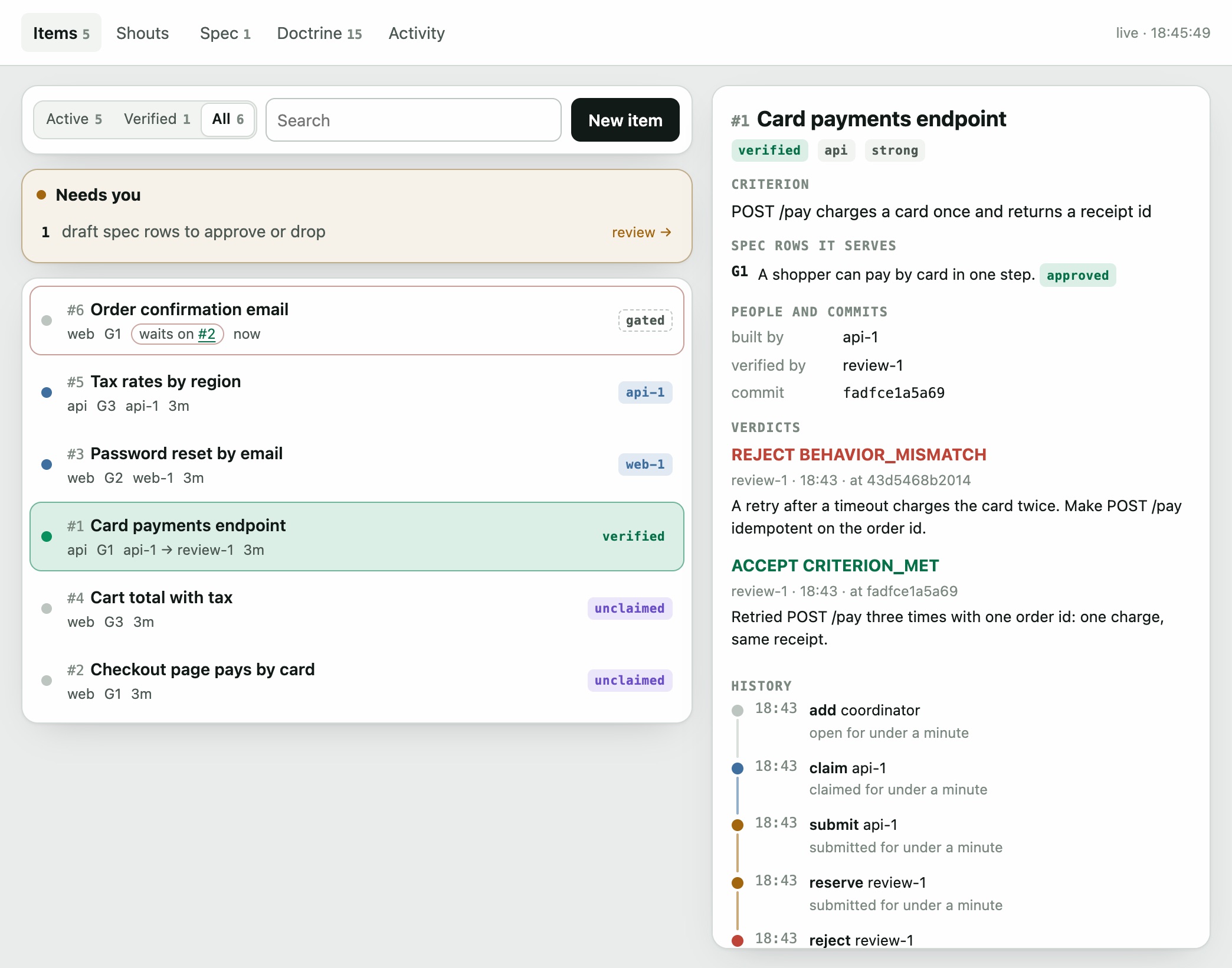1232x968 pixels.
Task: Click the live clock indicator
Action: pos(1162,33)
